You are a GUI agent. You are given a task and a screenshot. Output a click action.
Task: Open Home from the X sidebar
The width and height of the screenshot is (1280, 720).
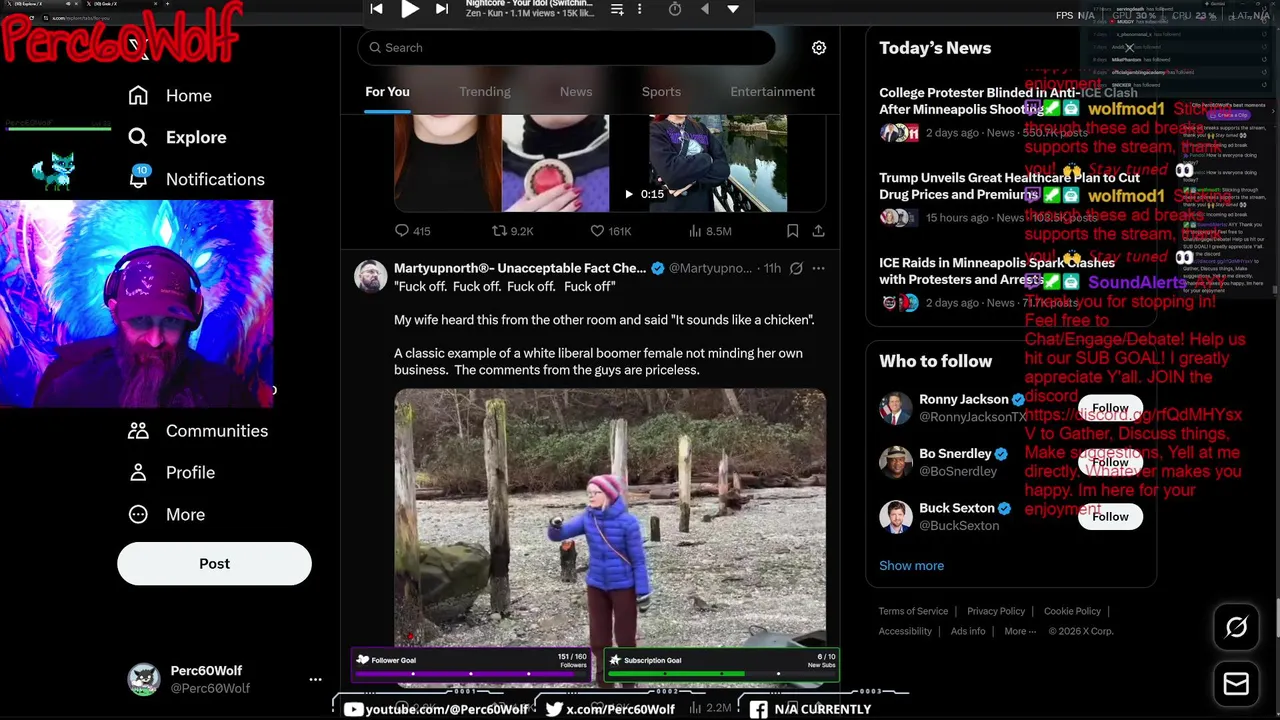click(x=170, y=96)
